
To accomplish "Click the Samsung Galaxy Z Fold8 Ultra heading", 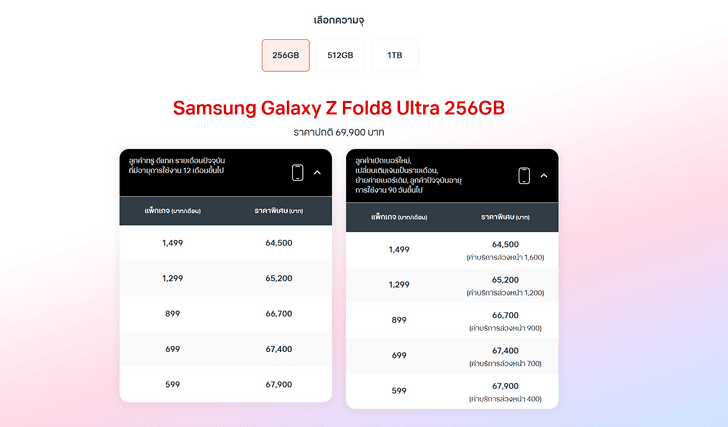I will click(x=339, y=108).
